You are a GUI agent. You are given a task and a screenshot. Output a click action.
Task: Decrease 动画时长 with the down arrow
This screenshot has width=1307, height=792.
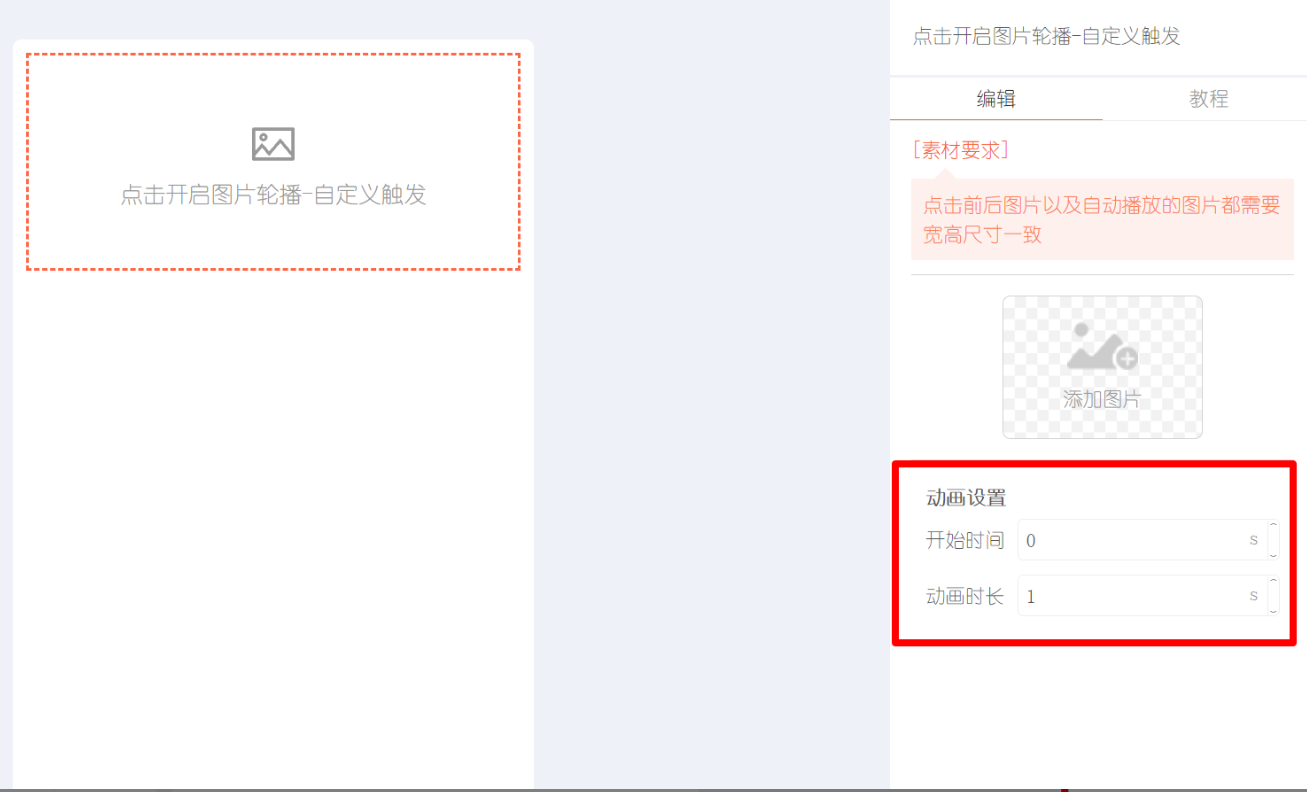coord(1273,608)
